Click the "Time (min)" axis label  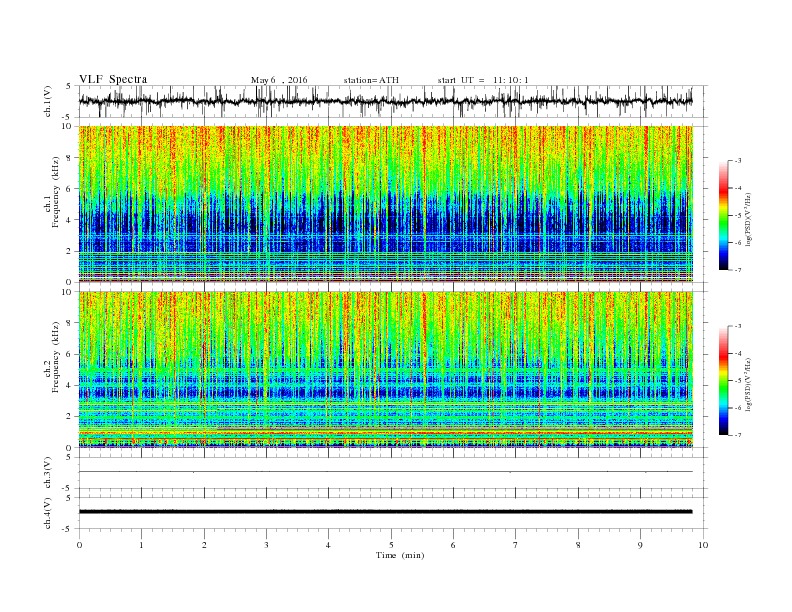click(x=400, y=555)
